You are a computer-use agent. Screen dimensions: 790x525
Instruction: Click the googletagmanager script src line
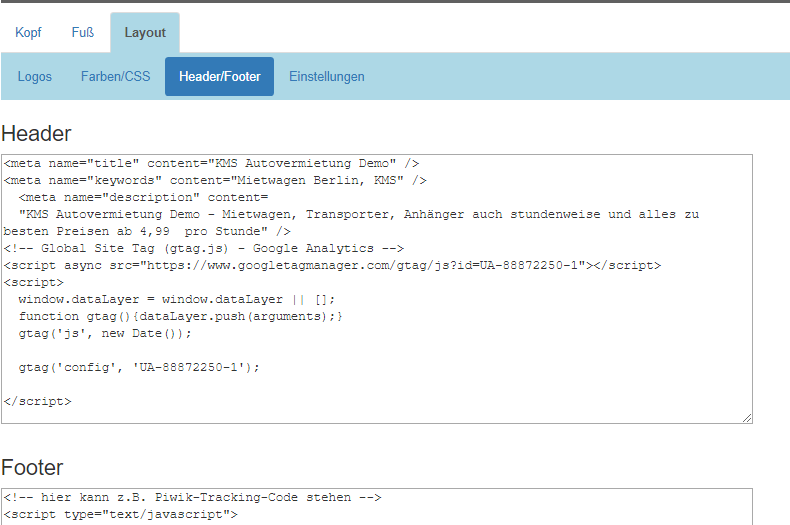333,266
